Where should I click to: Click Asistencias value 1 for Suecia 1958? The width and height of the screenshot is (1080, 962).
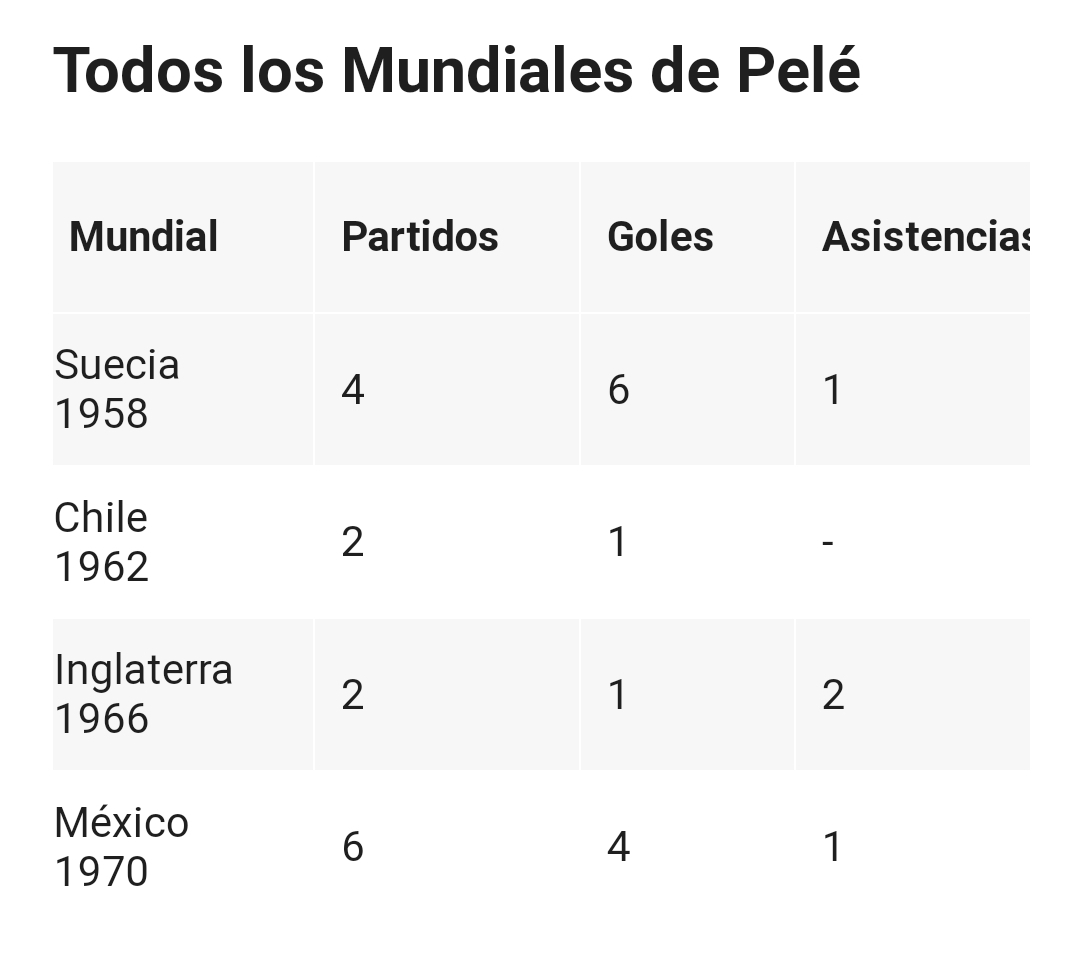coord(832,390)
